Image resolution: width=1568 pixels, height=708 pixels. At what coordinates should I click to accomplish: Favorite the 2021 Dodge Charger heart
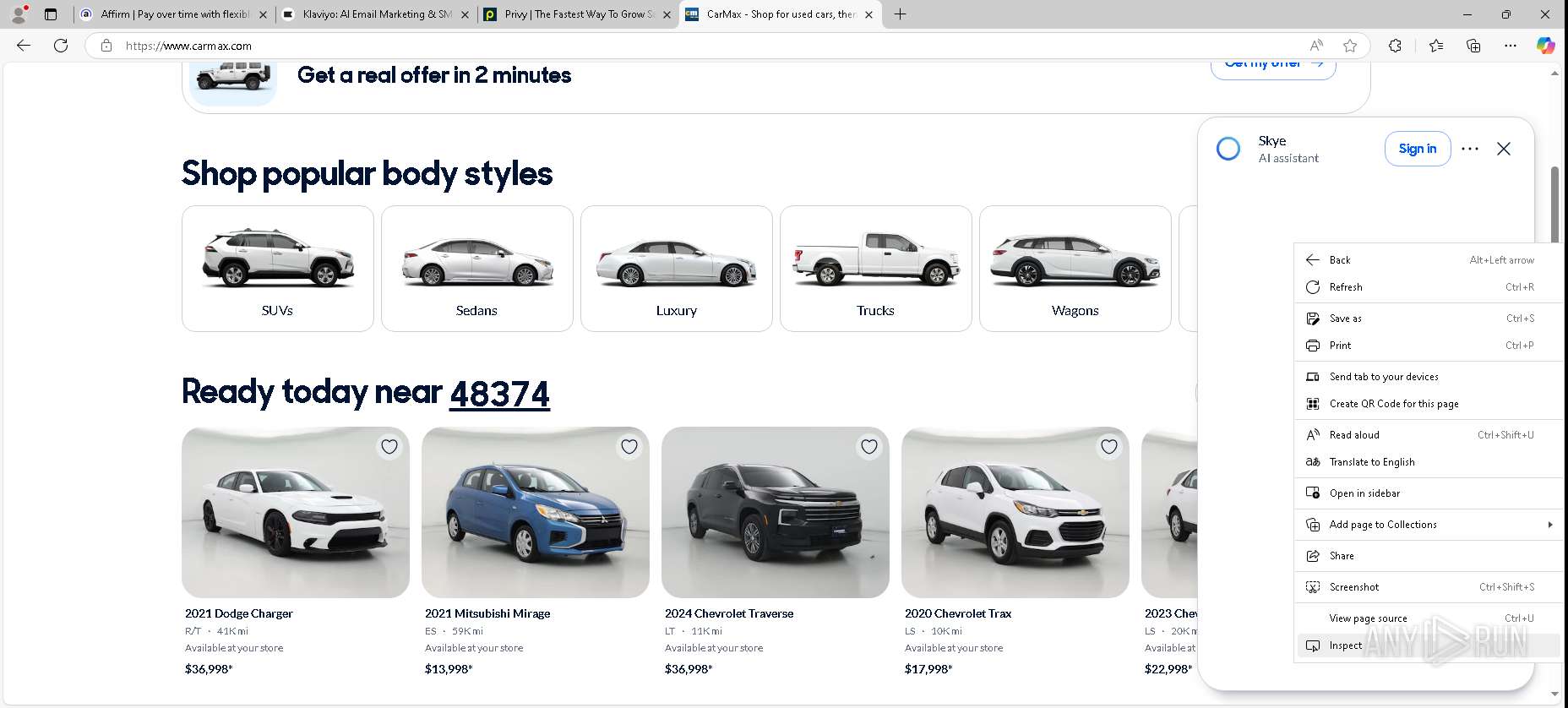[x=389, y=447]
